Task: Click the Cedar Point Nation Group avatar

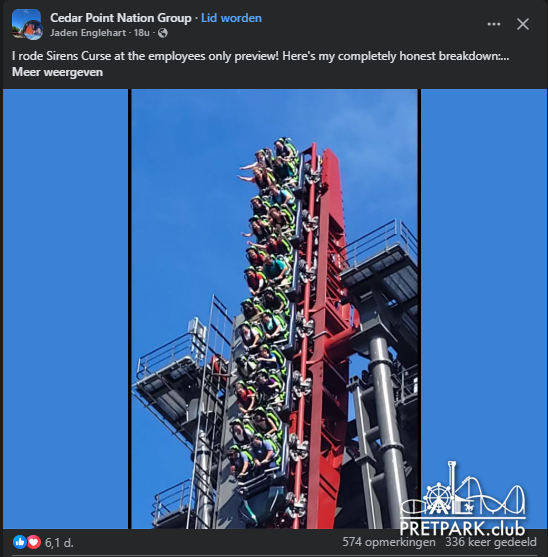Action: pos(27,24)
